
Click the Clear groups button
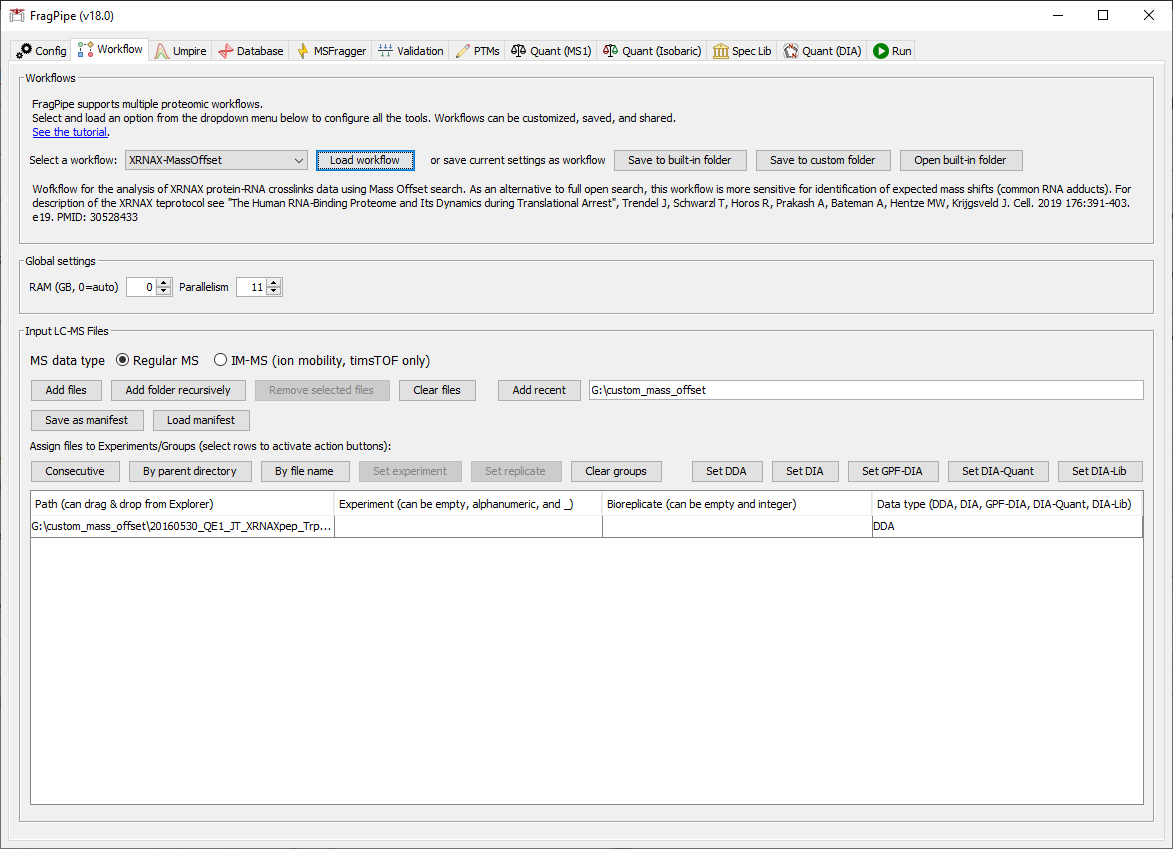(616, 471)
